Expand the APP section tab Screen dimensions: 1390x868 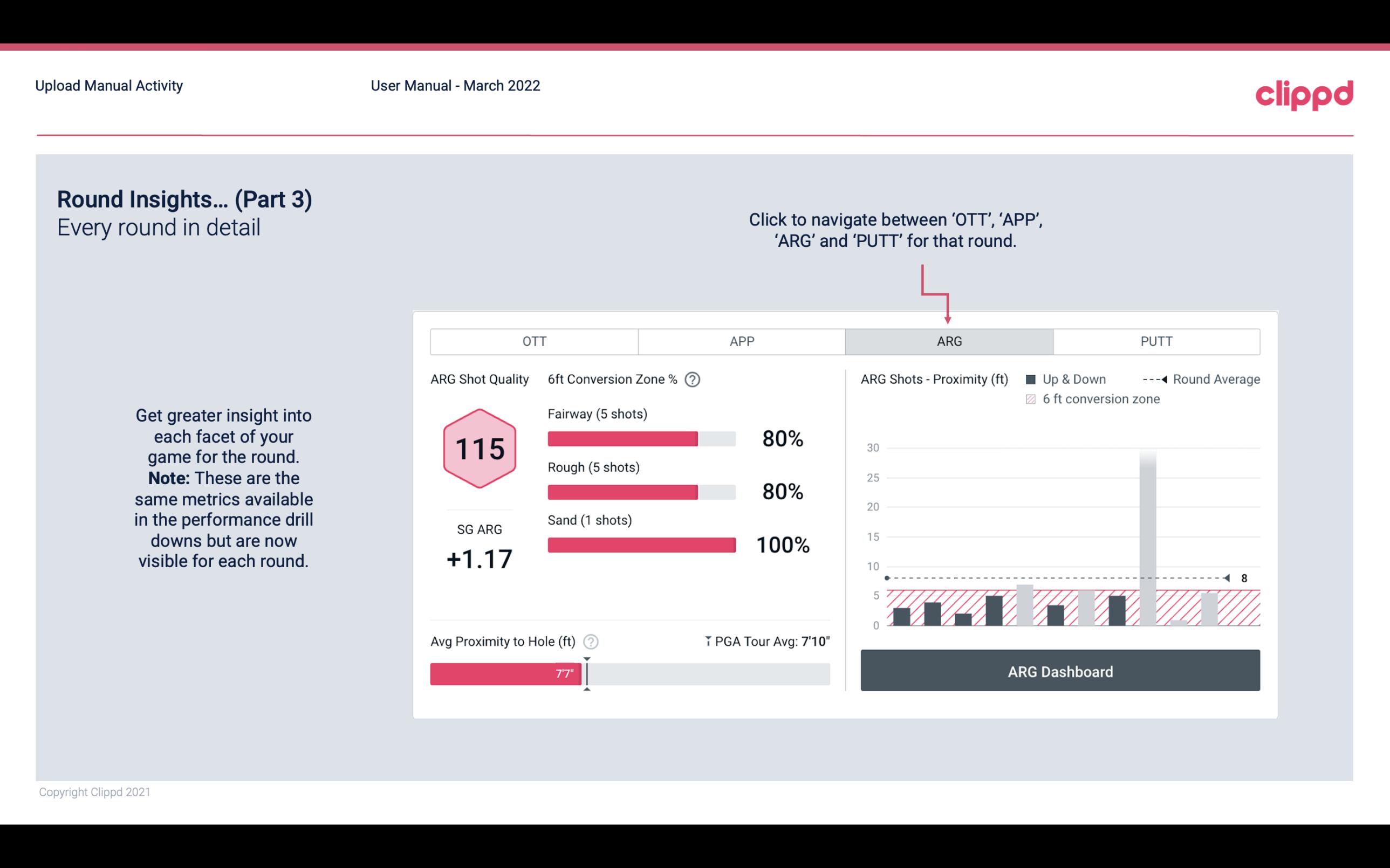coord(743,342)
